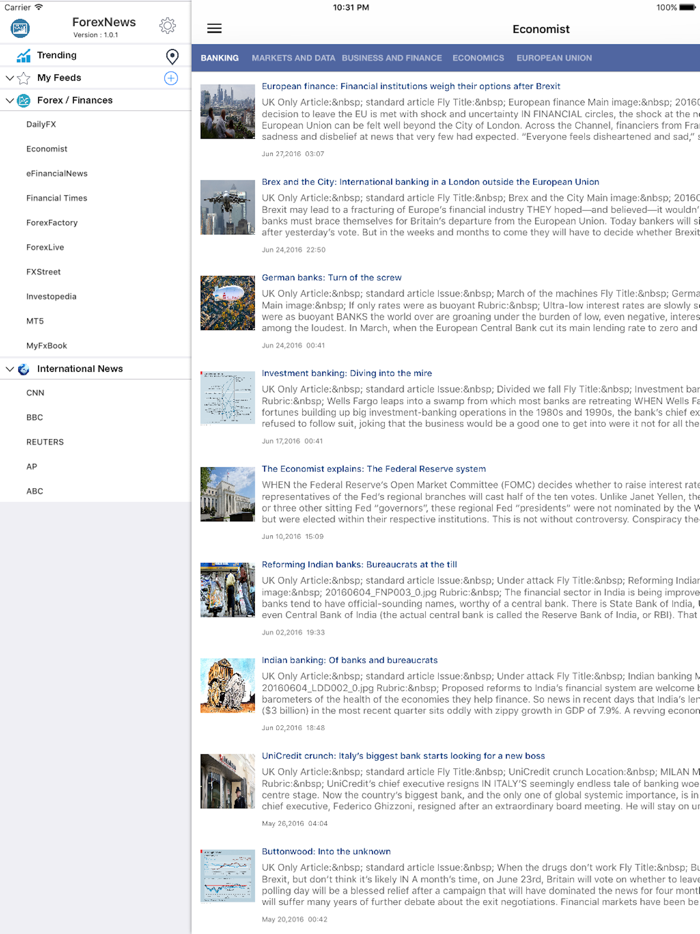The height and width of the screenshot is (934, 700).
Task: Switch to the Economics tab
Action: click(478, 58)
